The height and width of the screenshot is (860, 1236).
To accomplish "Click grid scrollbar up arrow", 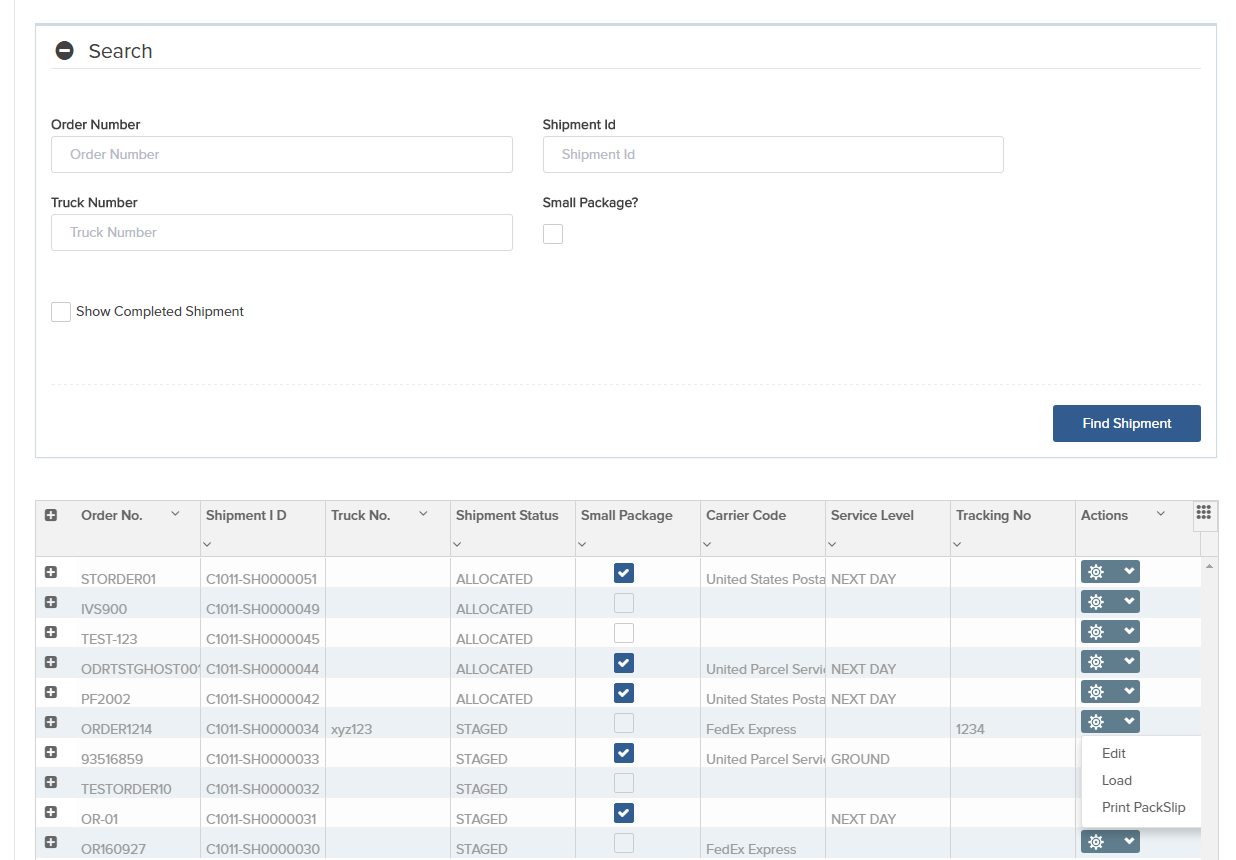I will [x=1210, y=566].
